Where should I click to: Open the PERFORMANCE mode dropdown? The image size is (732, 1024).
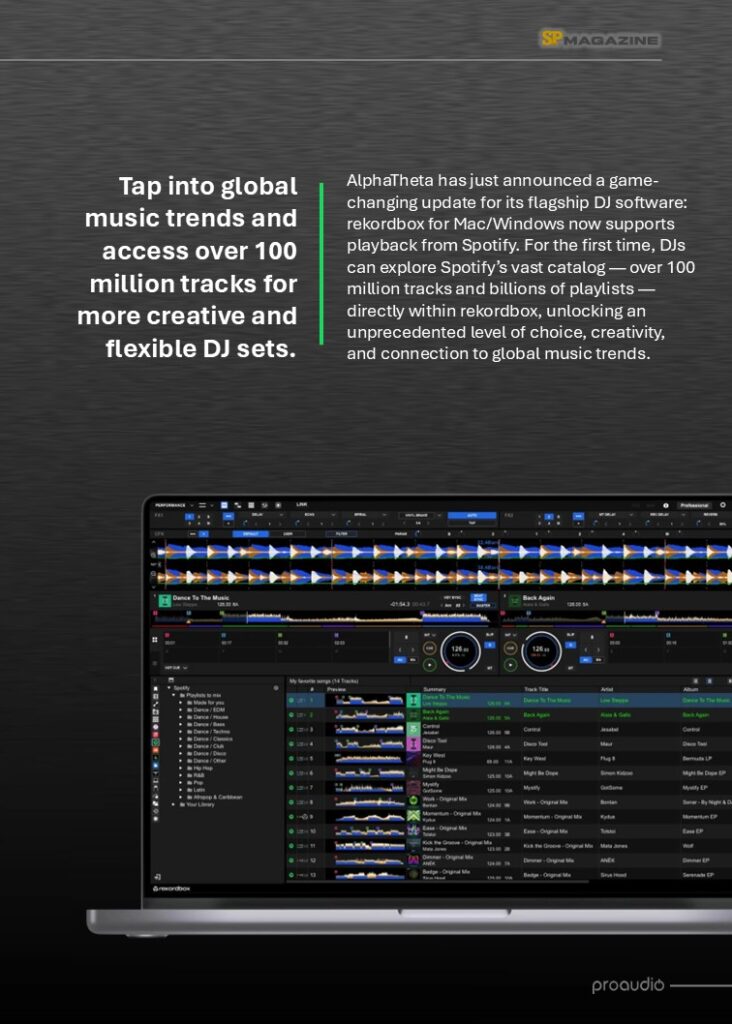click(x=173, y=505)
